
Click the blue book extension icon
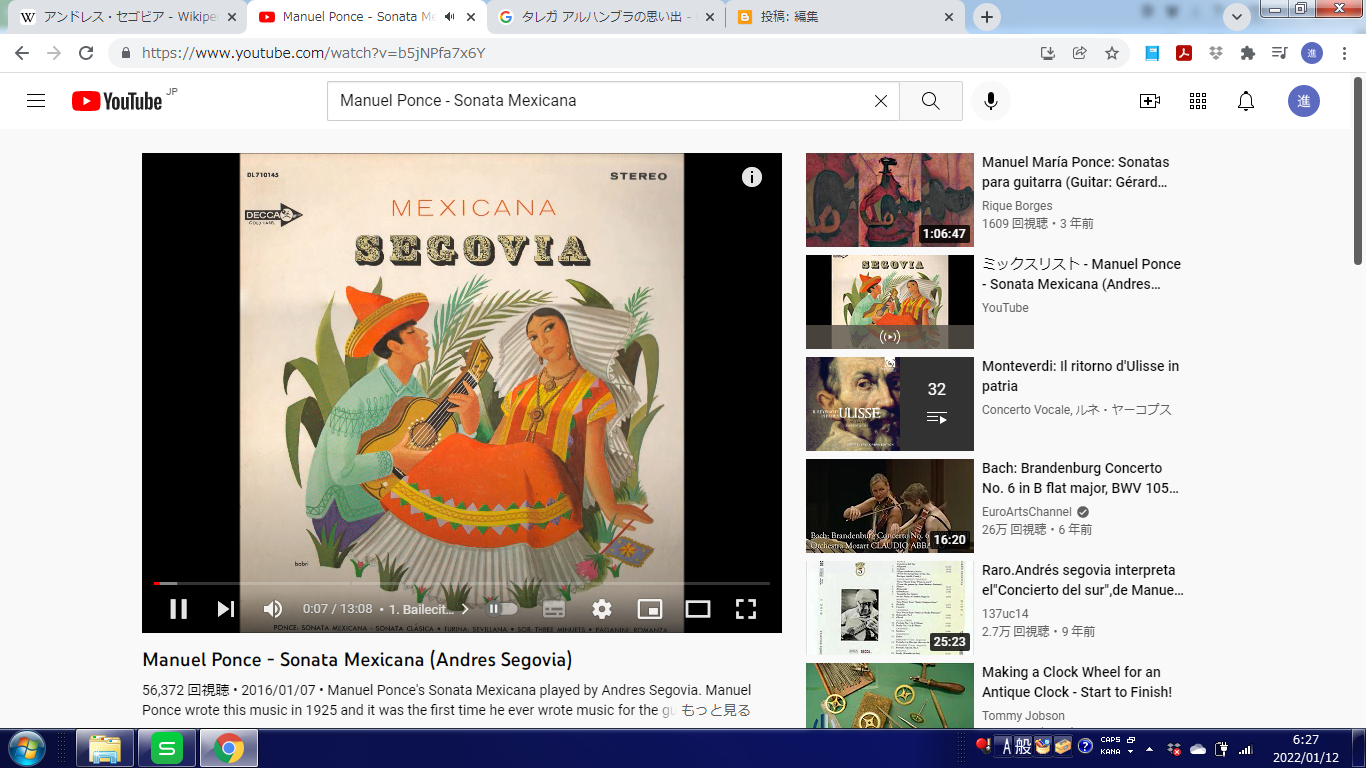tap(1152, 53)
